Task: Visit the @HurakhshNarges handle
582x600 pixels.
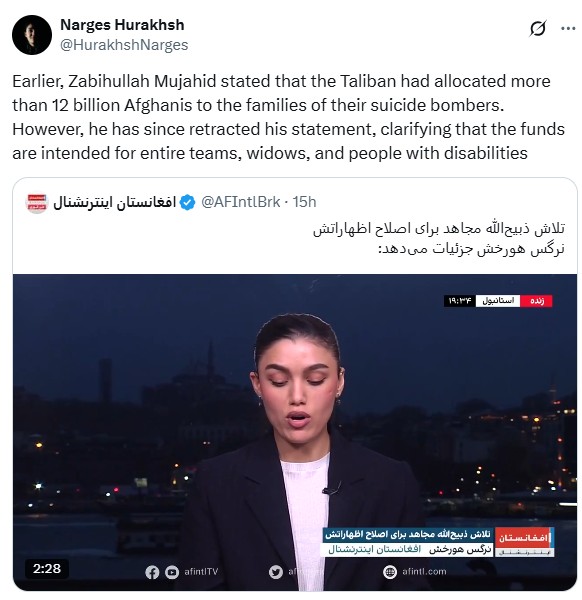Action: 124,45
